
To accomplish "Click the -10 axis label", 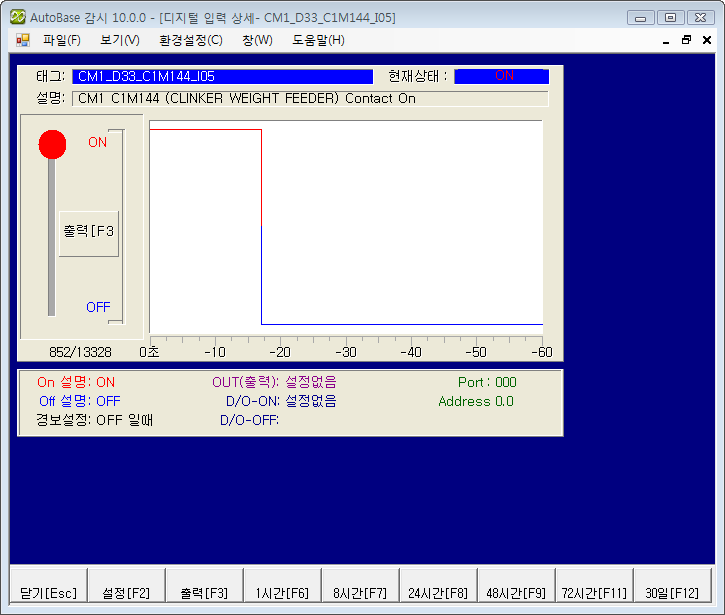I will (215, 352).
